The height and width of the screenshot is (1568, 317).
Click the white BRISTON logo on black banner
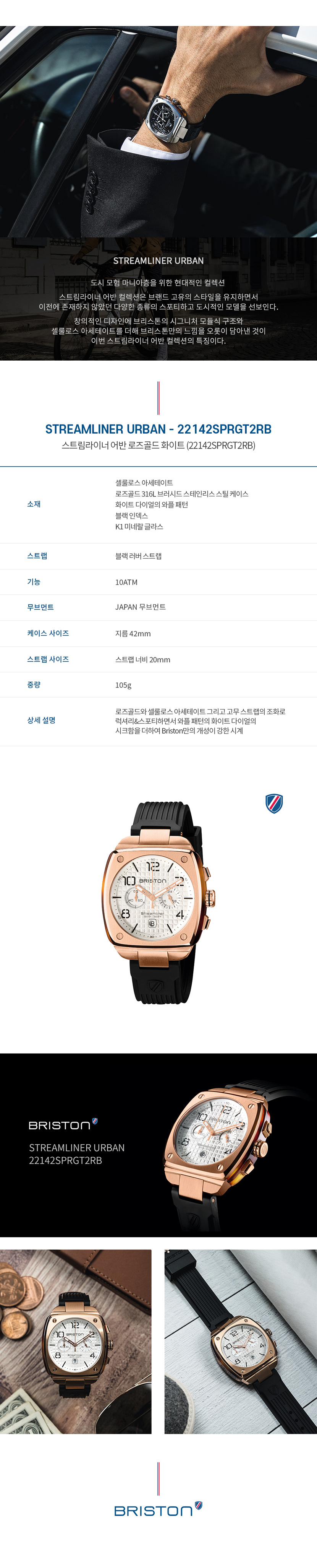[x=63, y=1124]
